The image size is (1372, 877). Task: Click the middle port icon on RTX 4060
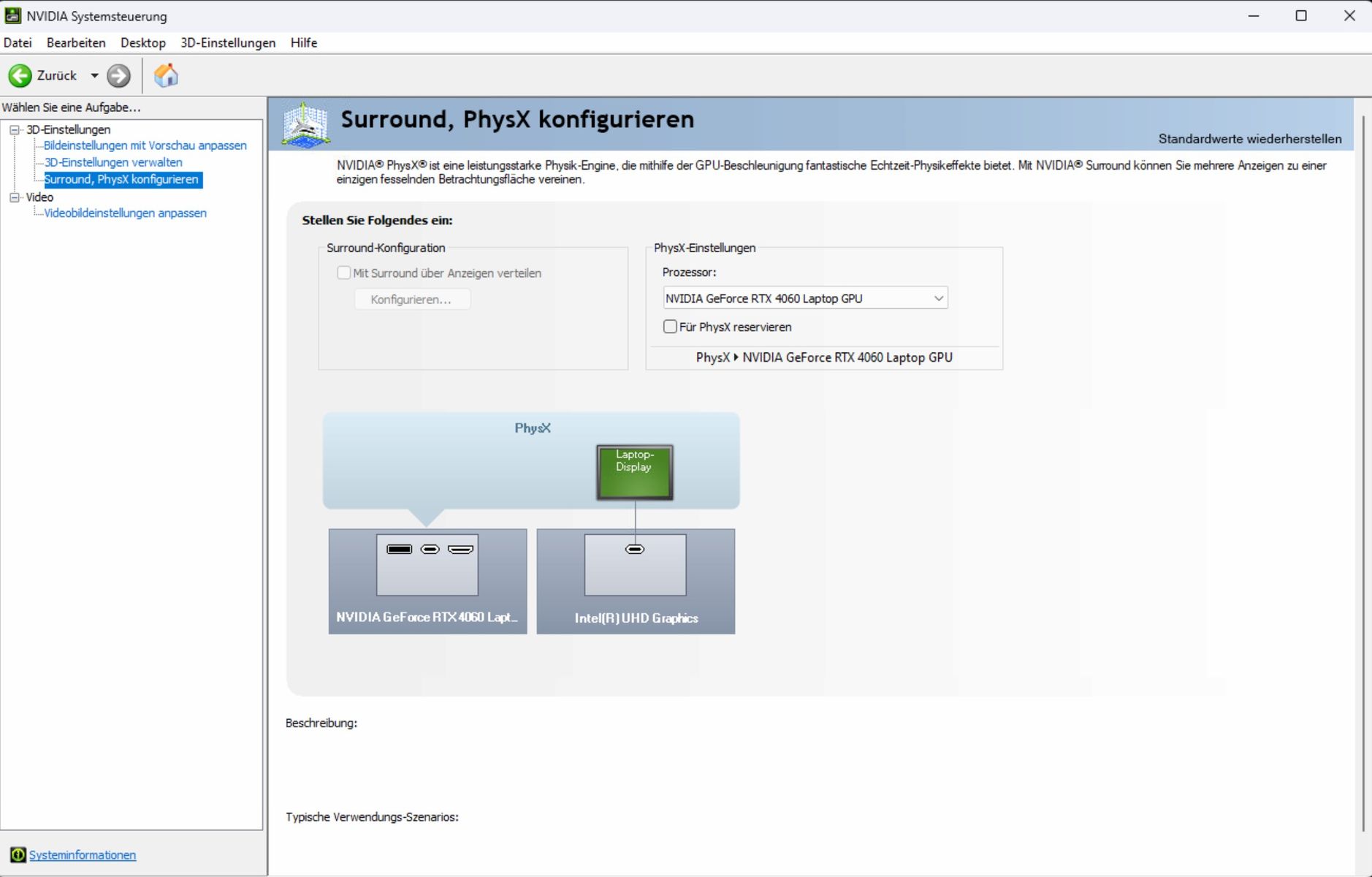pyautogui.click(x=430, y=549)
